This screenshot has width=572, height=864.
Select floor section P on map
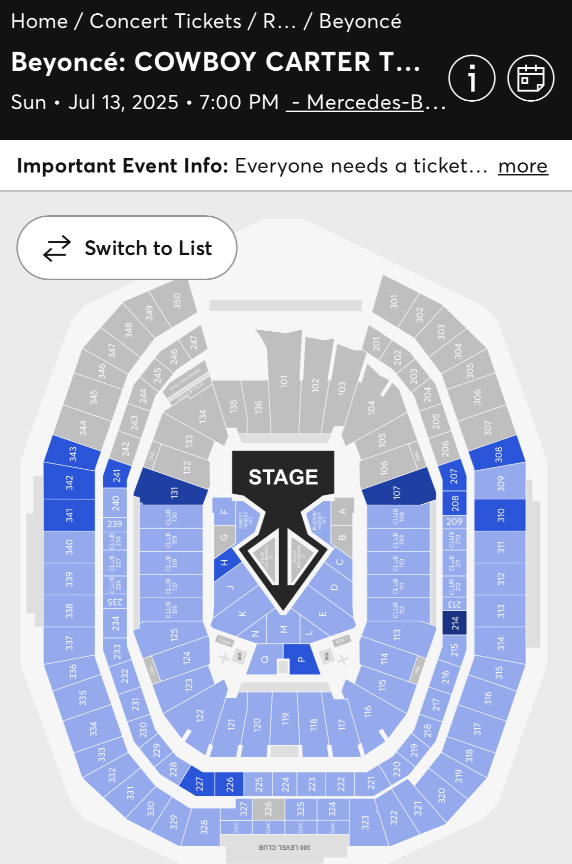(301, 659)
